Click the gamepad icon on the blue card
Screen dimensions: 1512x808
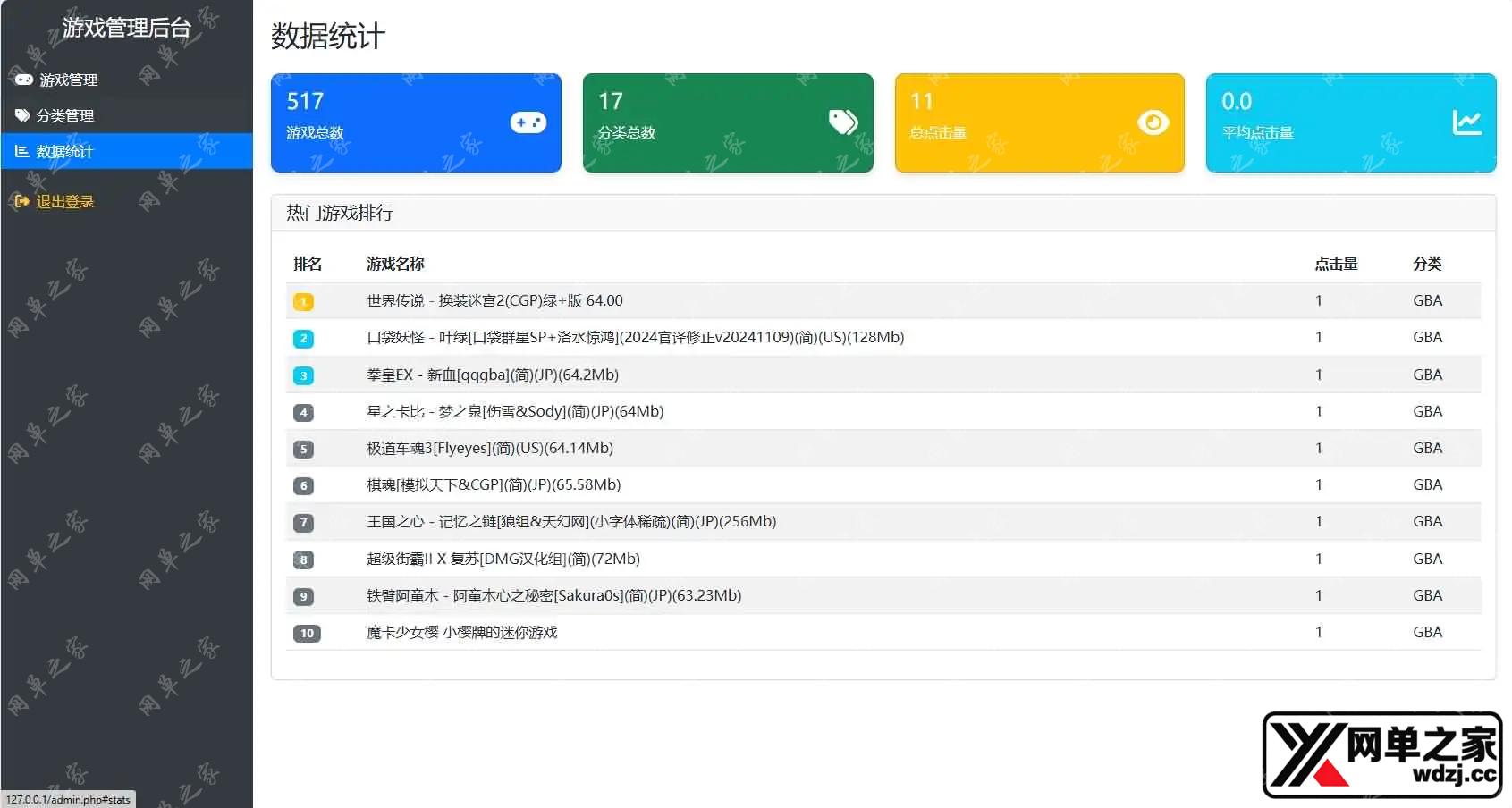528,122
